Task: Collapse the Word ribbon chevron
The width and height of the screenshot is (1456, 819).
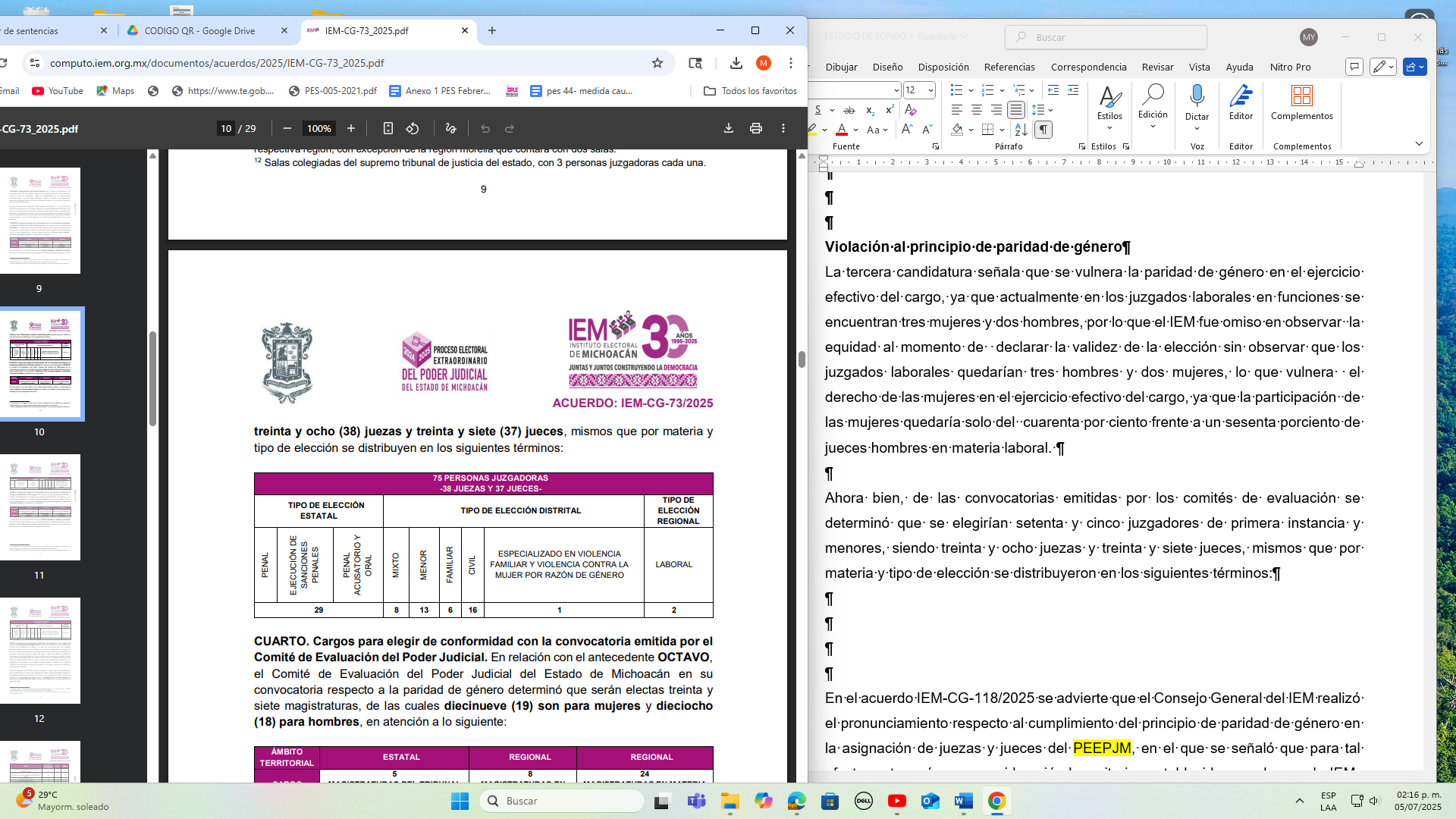Action: click(1418, 143)
